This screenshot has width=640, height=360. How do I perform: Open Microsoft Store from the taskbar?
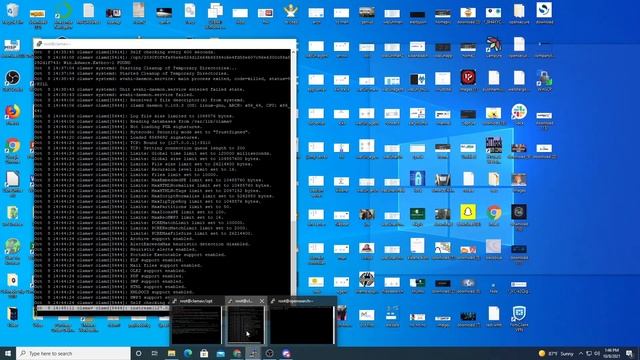(x=204, y=353)
